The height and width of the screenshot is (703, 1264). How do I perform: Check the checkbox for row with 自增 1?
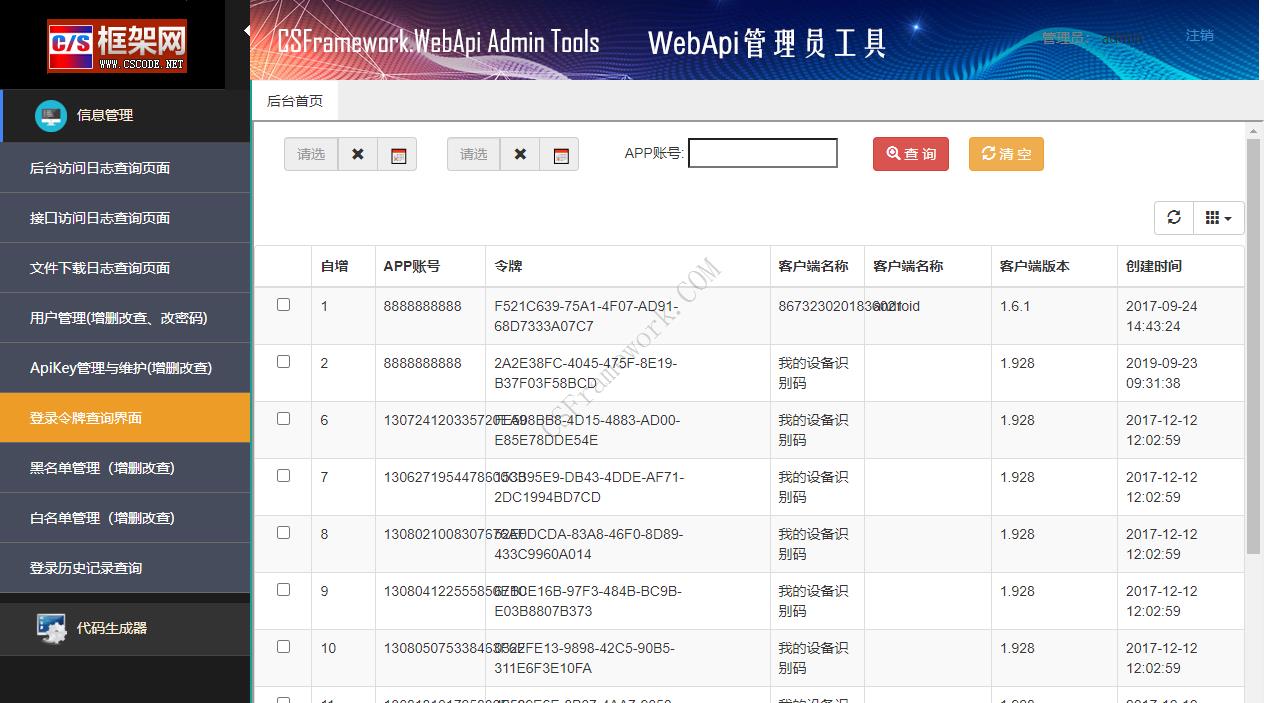click(x=282, y=306)
